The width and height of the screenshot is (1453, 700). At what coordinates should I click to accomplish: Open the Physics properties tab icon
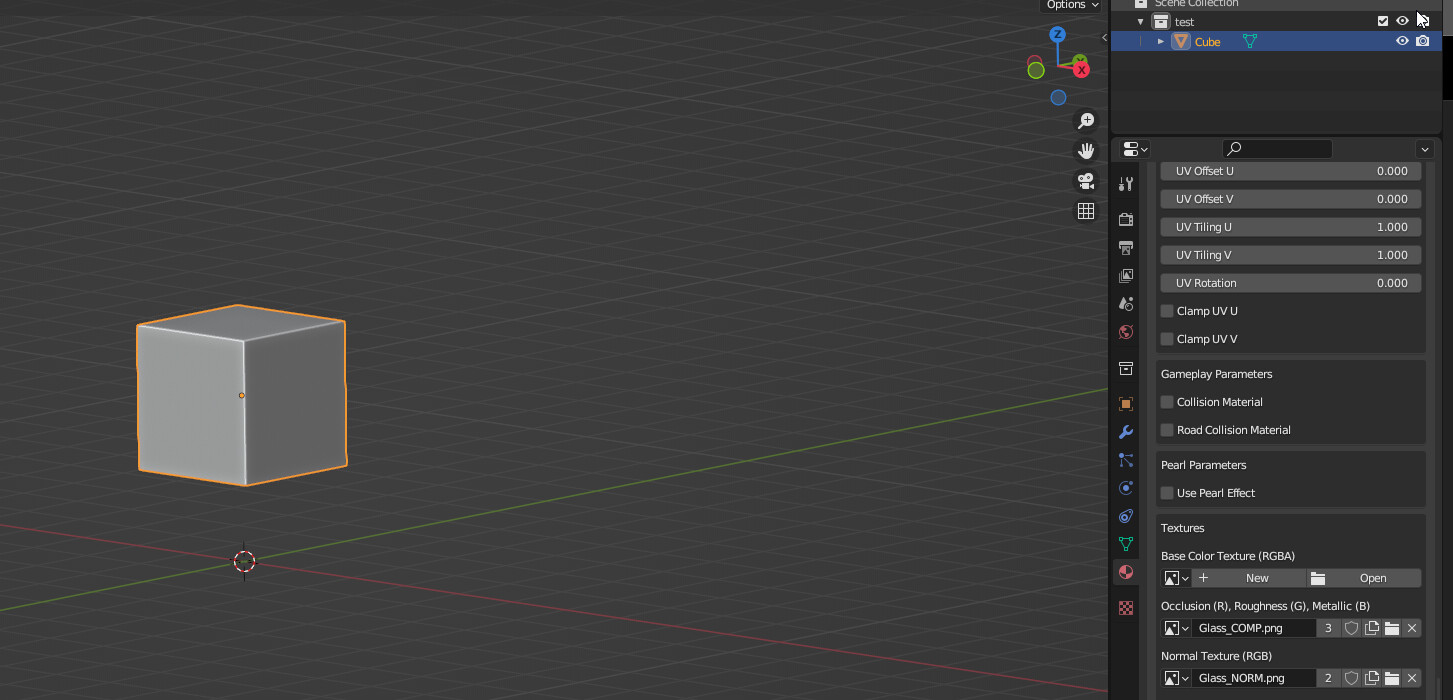pos(1126,488)
